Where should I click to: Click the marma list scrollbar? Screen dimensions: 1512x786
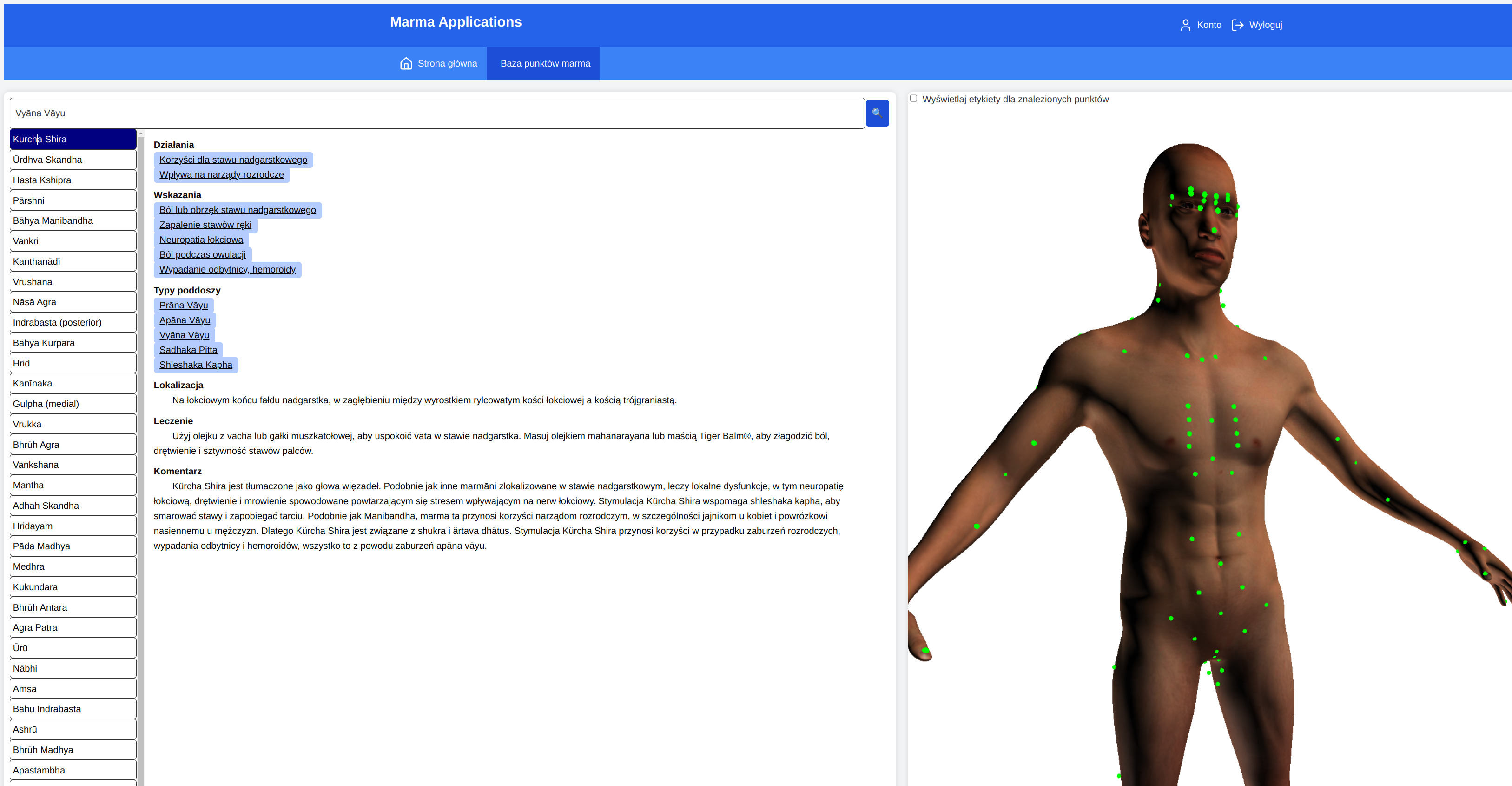(x=141, y=458)
